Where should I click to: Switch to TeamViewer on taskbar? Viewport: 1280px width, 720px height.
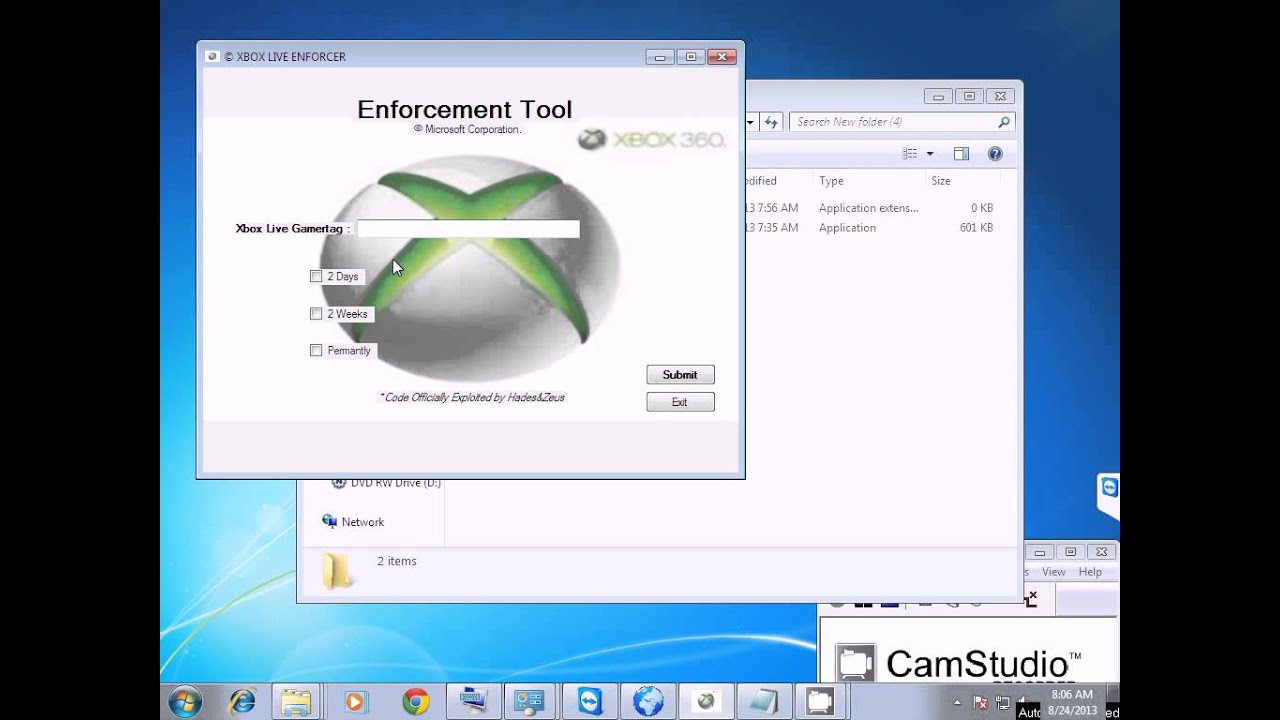point(589,702)
